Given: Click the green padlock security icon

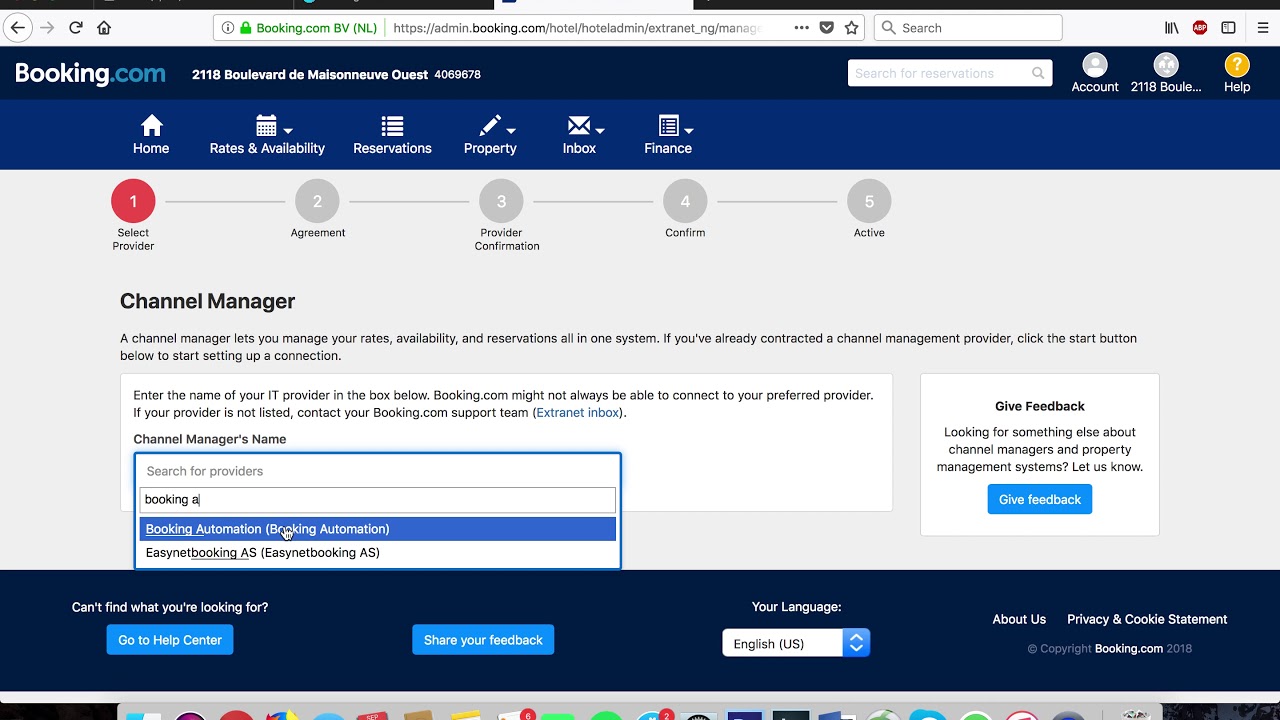Looking at the screenshot, I should click(245, 28).
